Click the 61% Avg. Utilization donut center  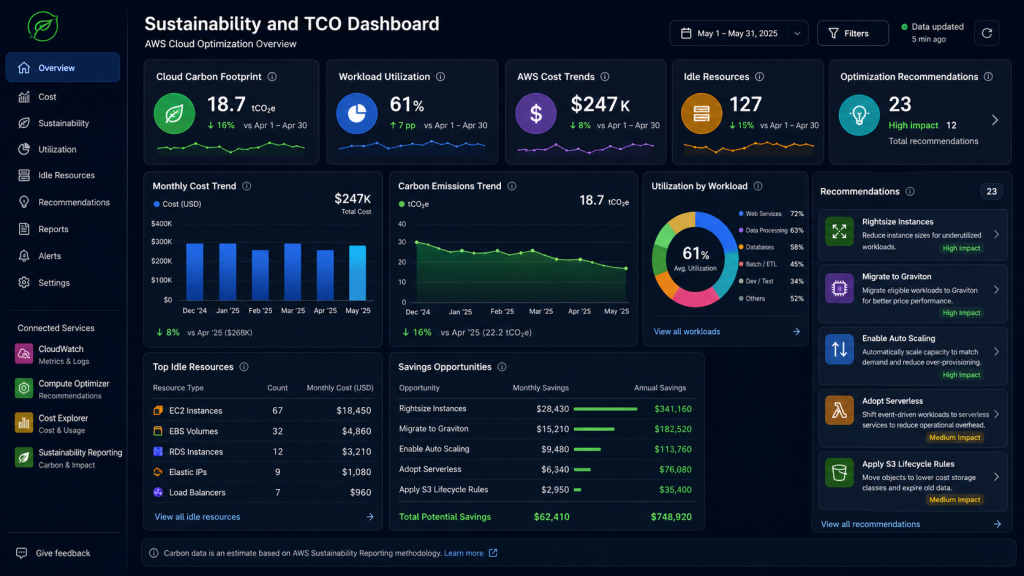696,258
